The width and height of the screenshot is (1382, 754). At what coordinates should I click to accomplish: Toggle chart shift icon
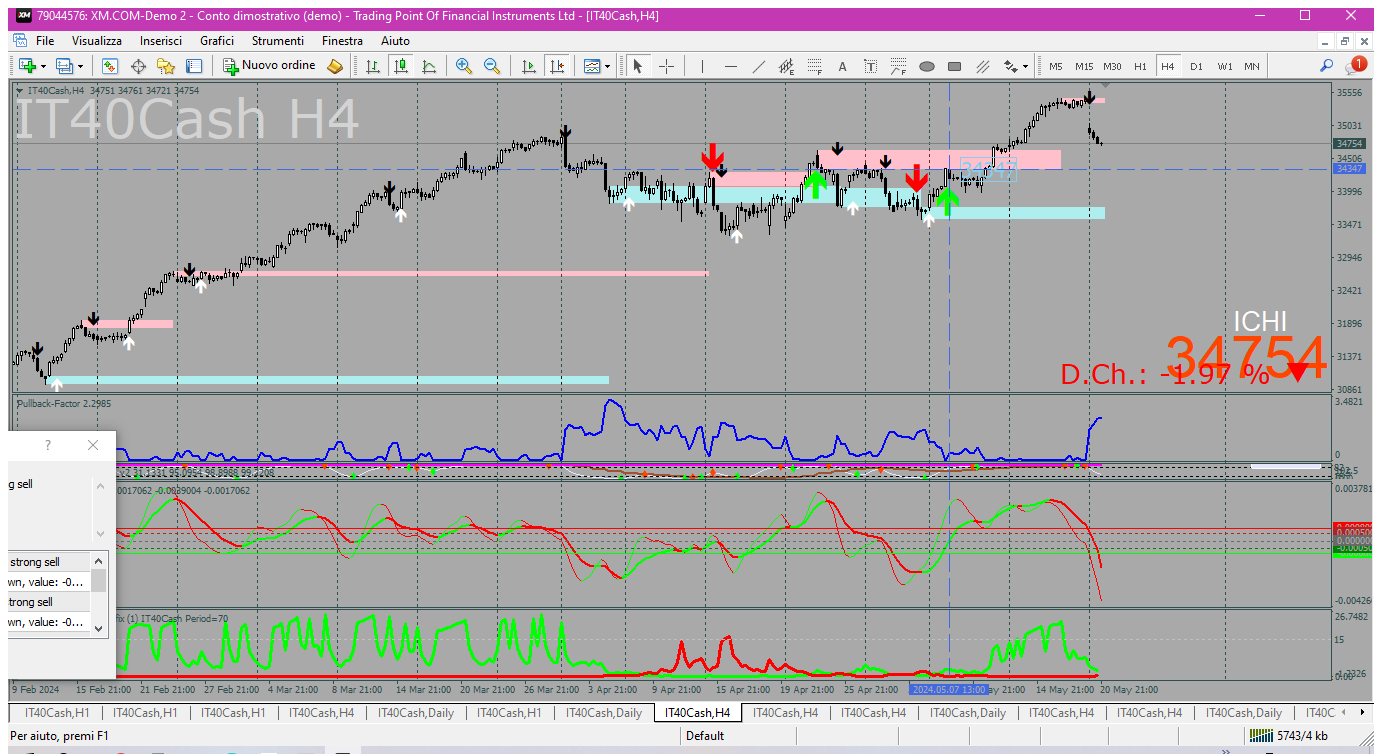point(557,66)
